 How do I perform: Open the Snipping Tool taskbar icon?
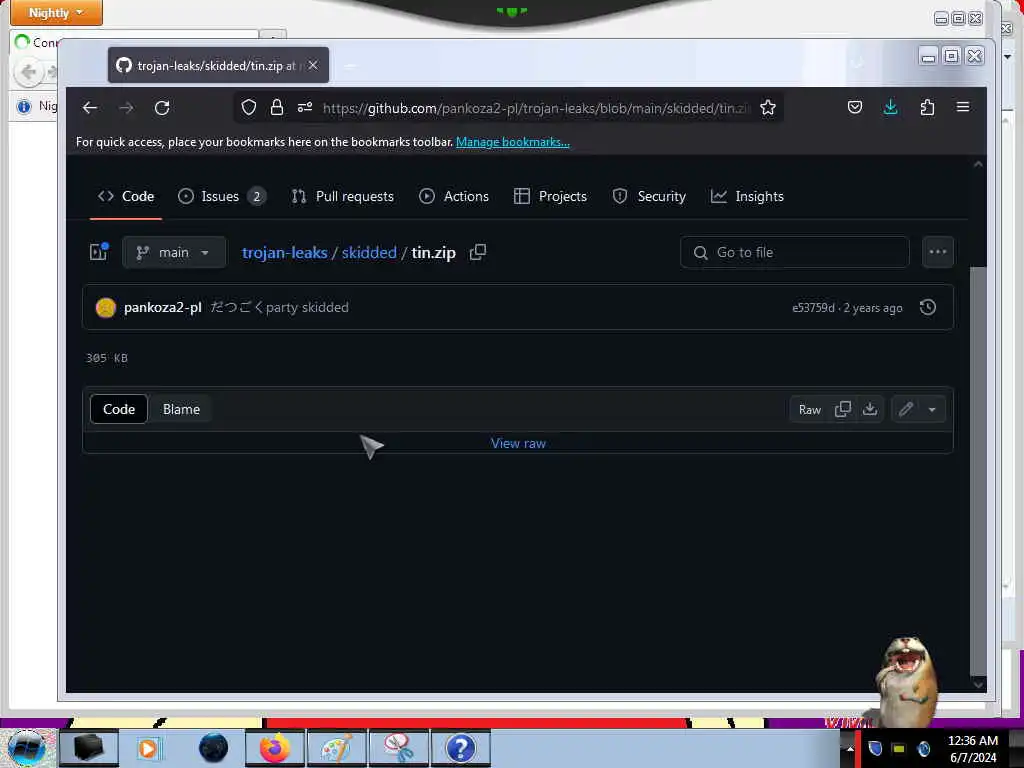pyautogui.click(x=398, y=748)
